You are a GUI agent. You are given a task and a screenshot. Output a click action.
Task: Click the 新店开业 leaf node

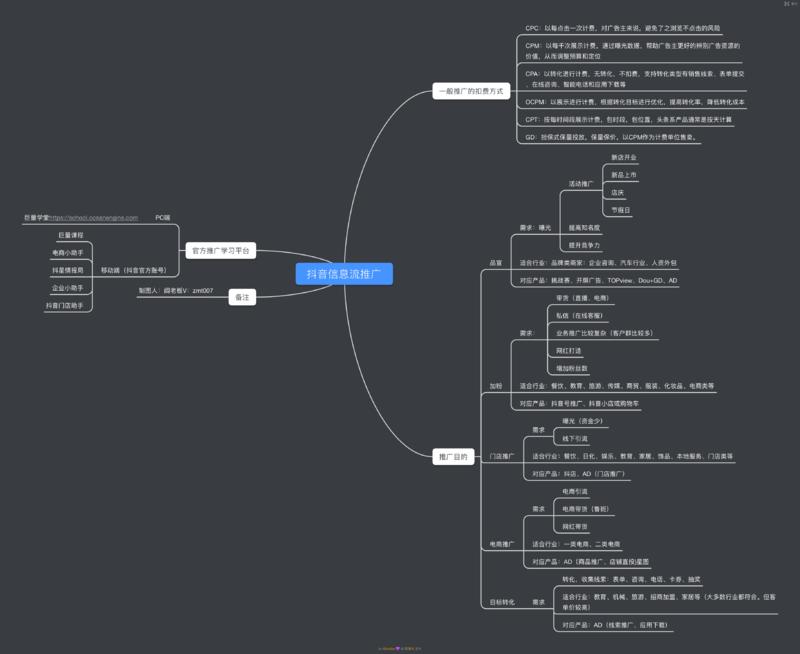point(624,158)
